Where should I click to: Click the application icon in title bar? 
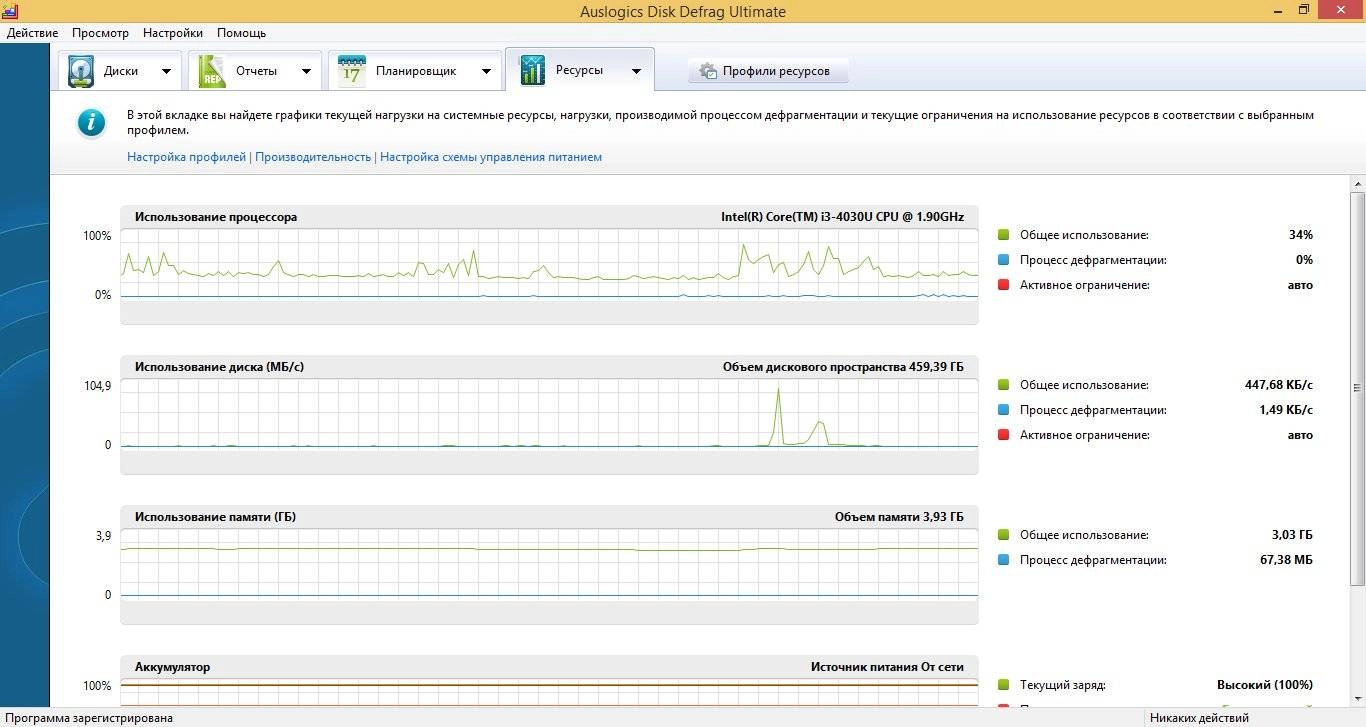(x=12, y=11)
